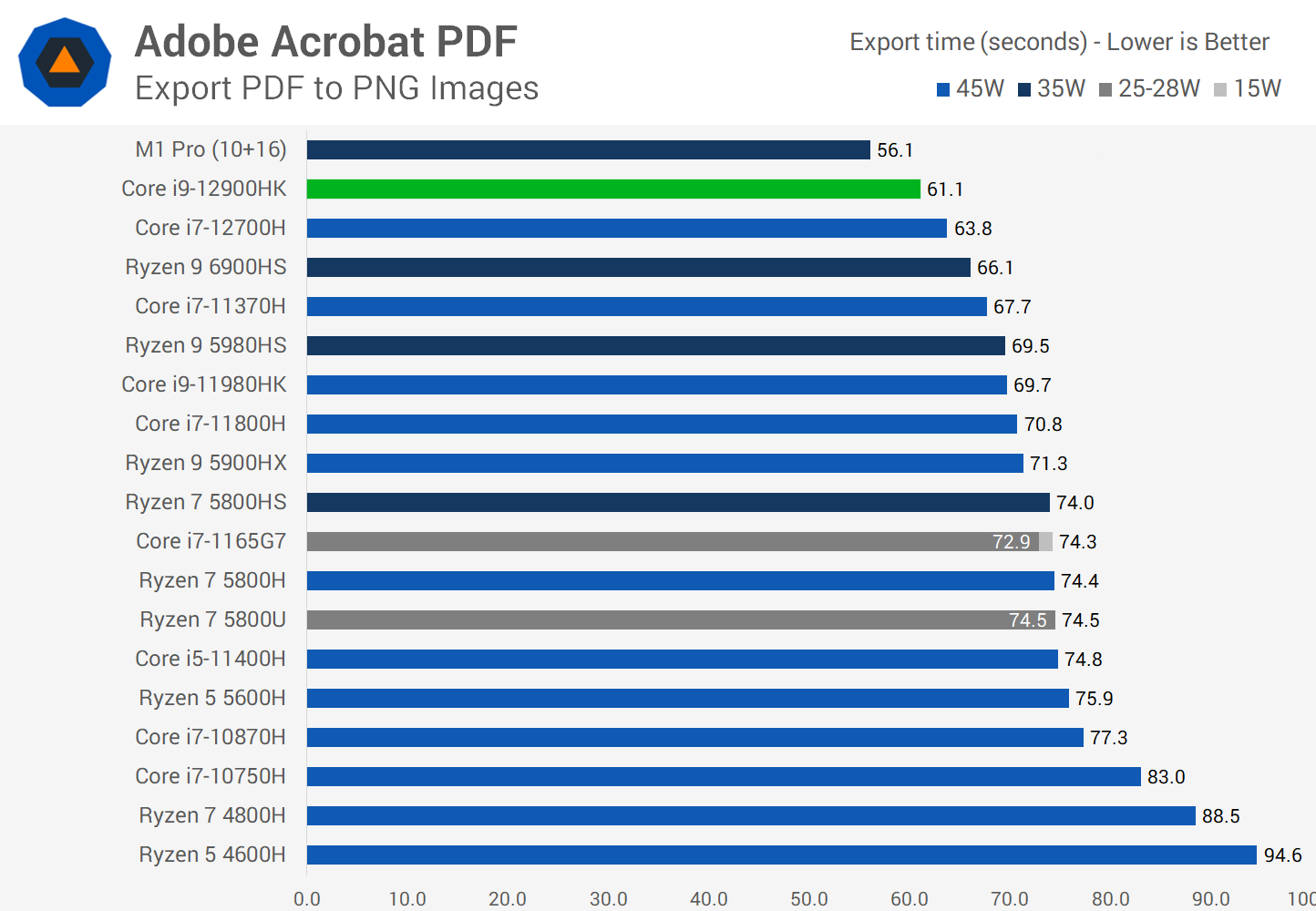Click the 56.1 value label
This screenshot has width=1316, height=911.
pos(895,150)
